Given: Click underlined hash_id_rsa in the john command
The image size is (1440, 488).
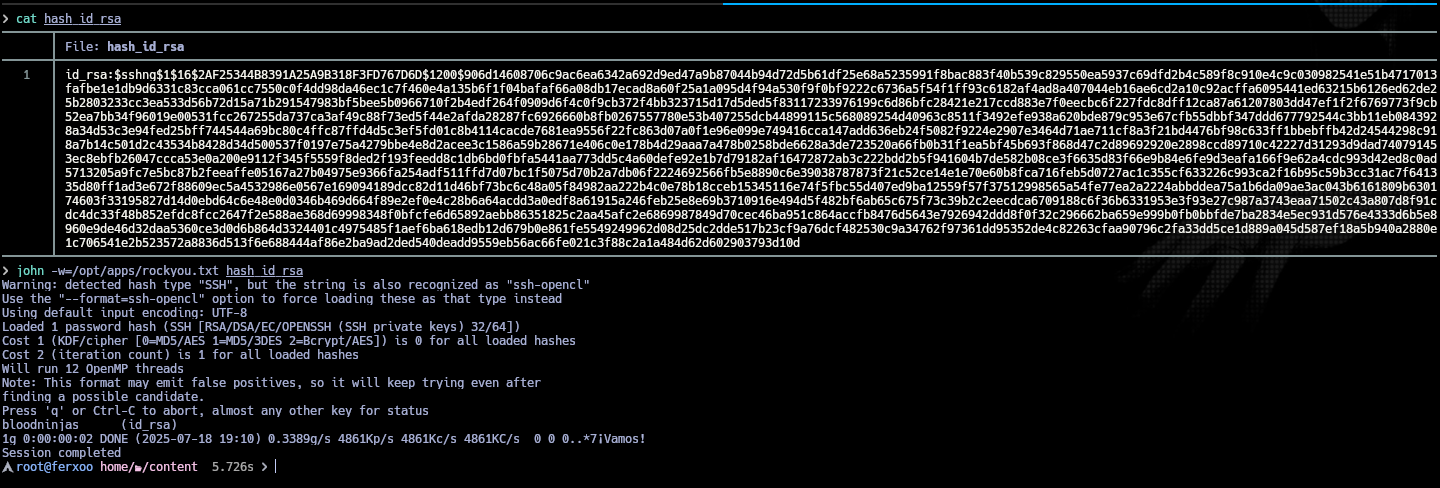Looking at the screenshot, I should pos(264,271).
